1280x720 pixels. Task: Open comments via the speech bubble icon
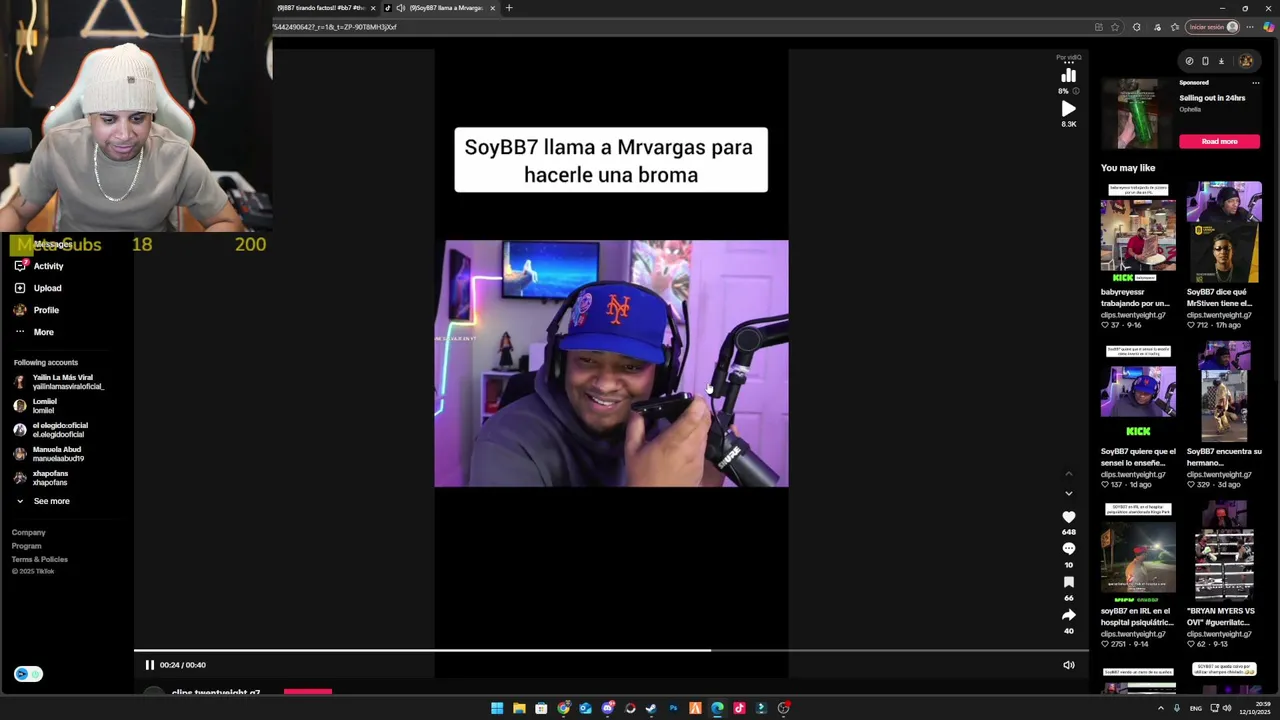point(1069,549)
